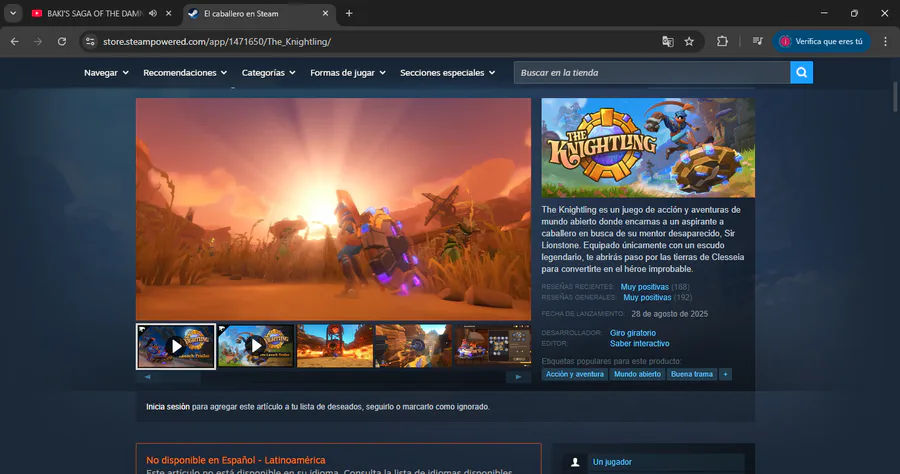Click Verifica que eres tú profile button
Image resolution: width=900 pixels, height=474 pixels.
(x=821, y=41)
